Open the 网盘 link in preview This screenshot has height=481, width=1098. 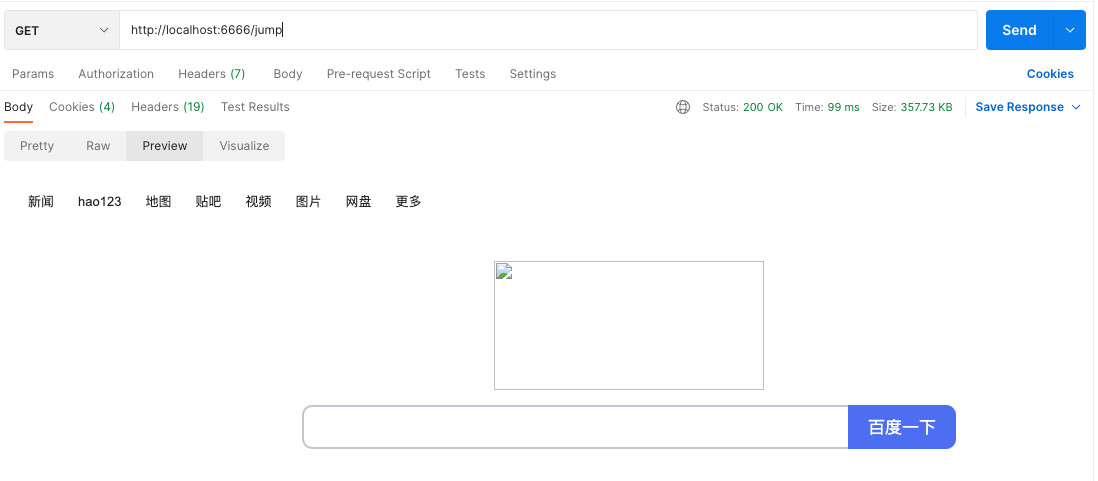click(359, 202)
